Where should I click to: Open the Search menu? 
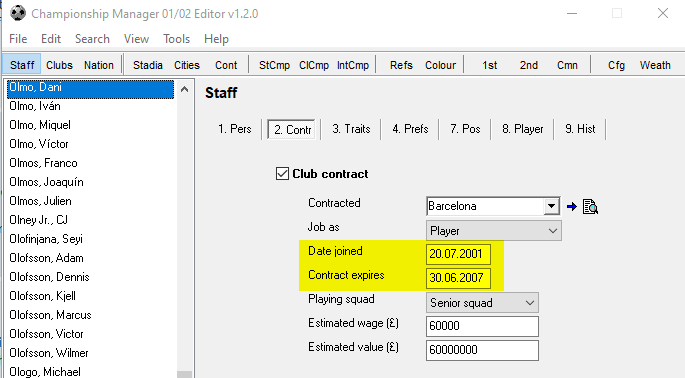(x=92, y=39)
